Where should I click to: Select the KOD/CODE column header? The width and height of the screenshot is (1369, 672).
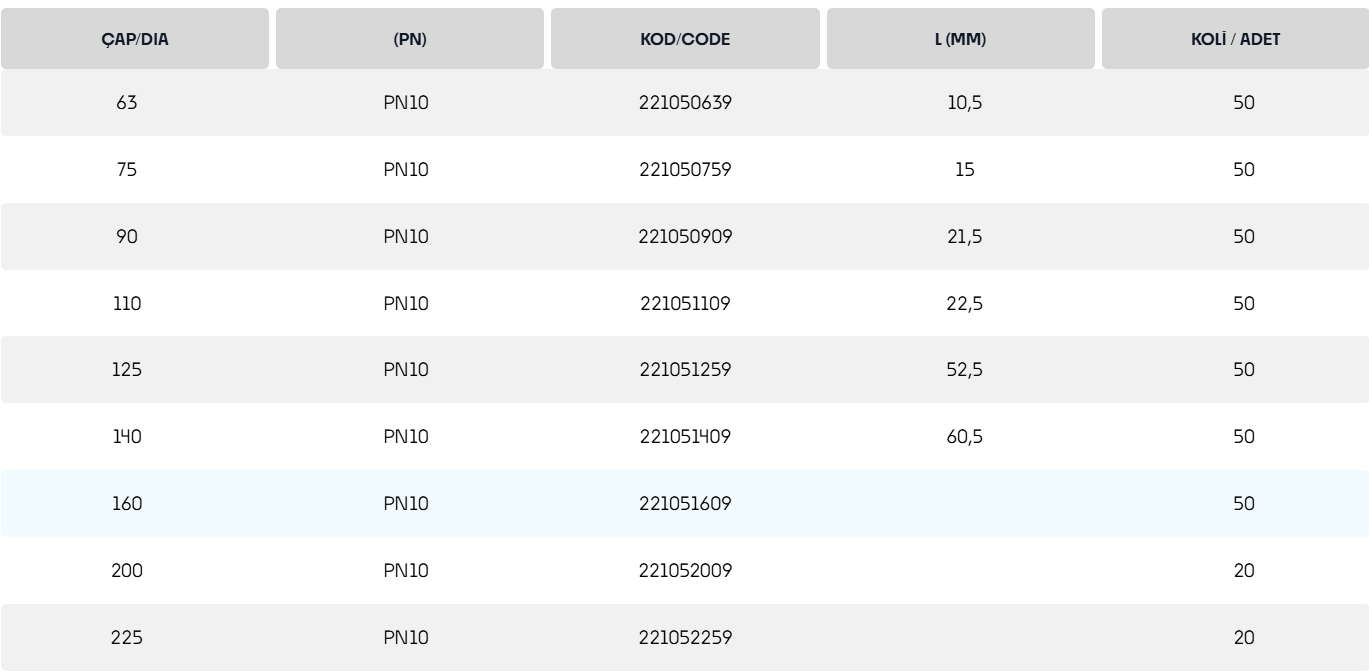pyautogui.click(x=685, y=39)
